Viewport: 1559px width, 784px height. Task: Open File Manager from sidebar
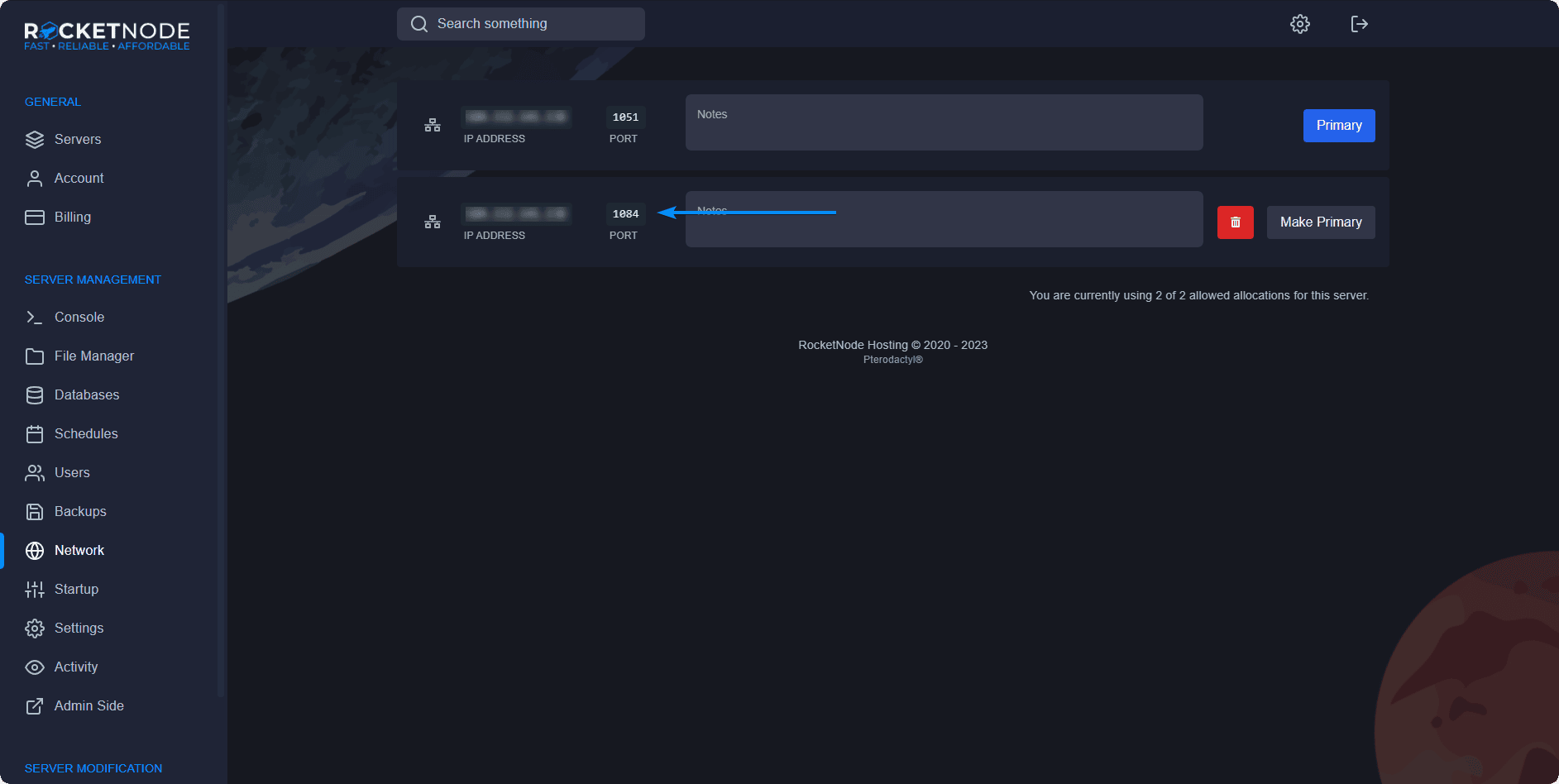(x=93, y=356)
